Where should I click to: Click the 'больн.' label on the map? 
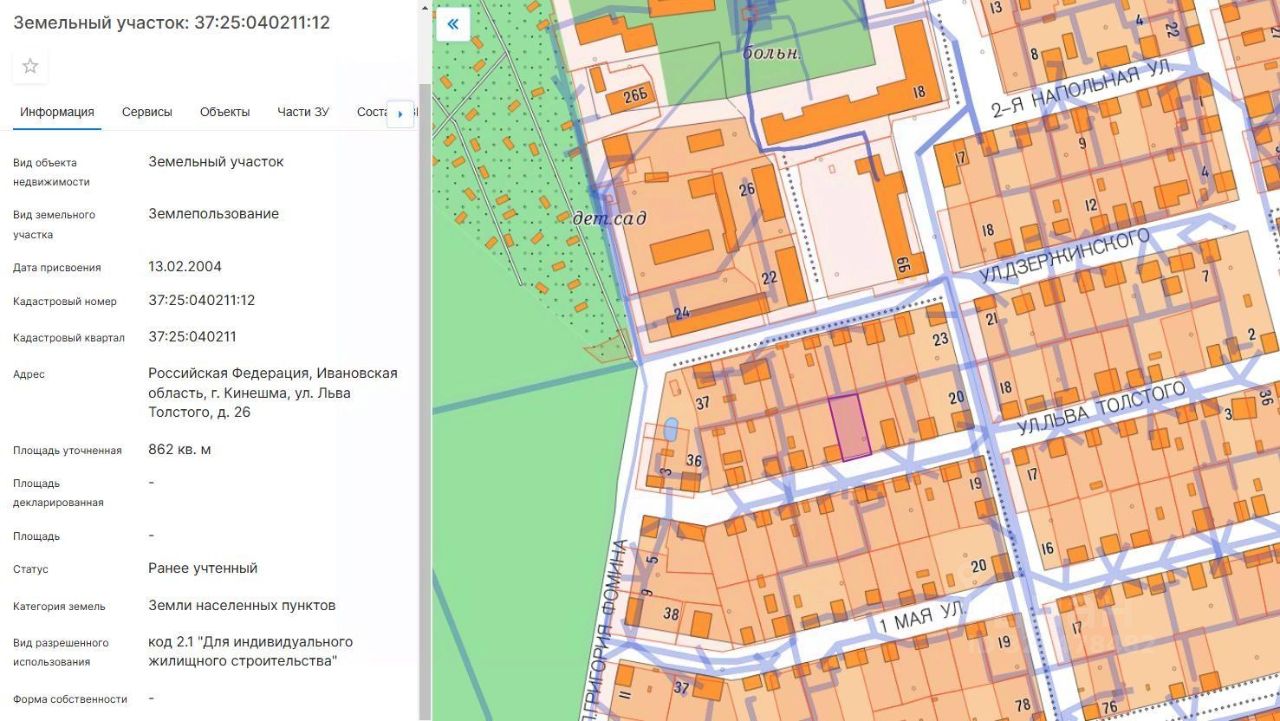pyautogui.click(x=772, y=53)
